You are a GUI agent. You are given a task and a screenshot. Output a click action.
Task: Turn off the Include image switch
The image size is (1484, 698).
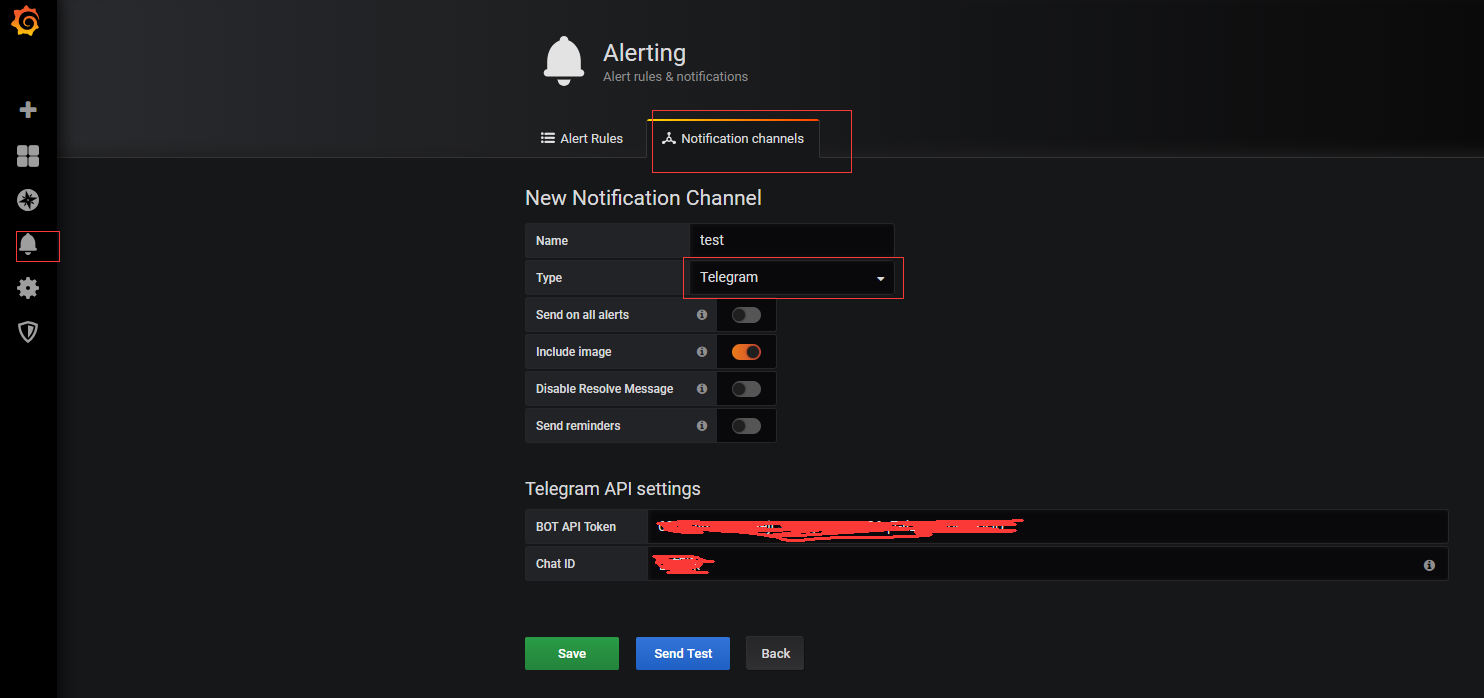(x=746, y=352)
